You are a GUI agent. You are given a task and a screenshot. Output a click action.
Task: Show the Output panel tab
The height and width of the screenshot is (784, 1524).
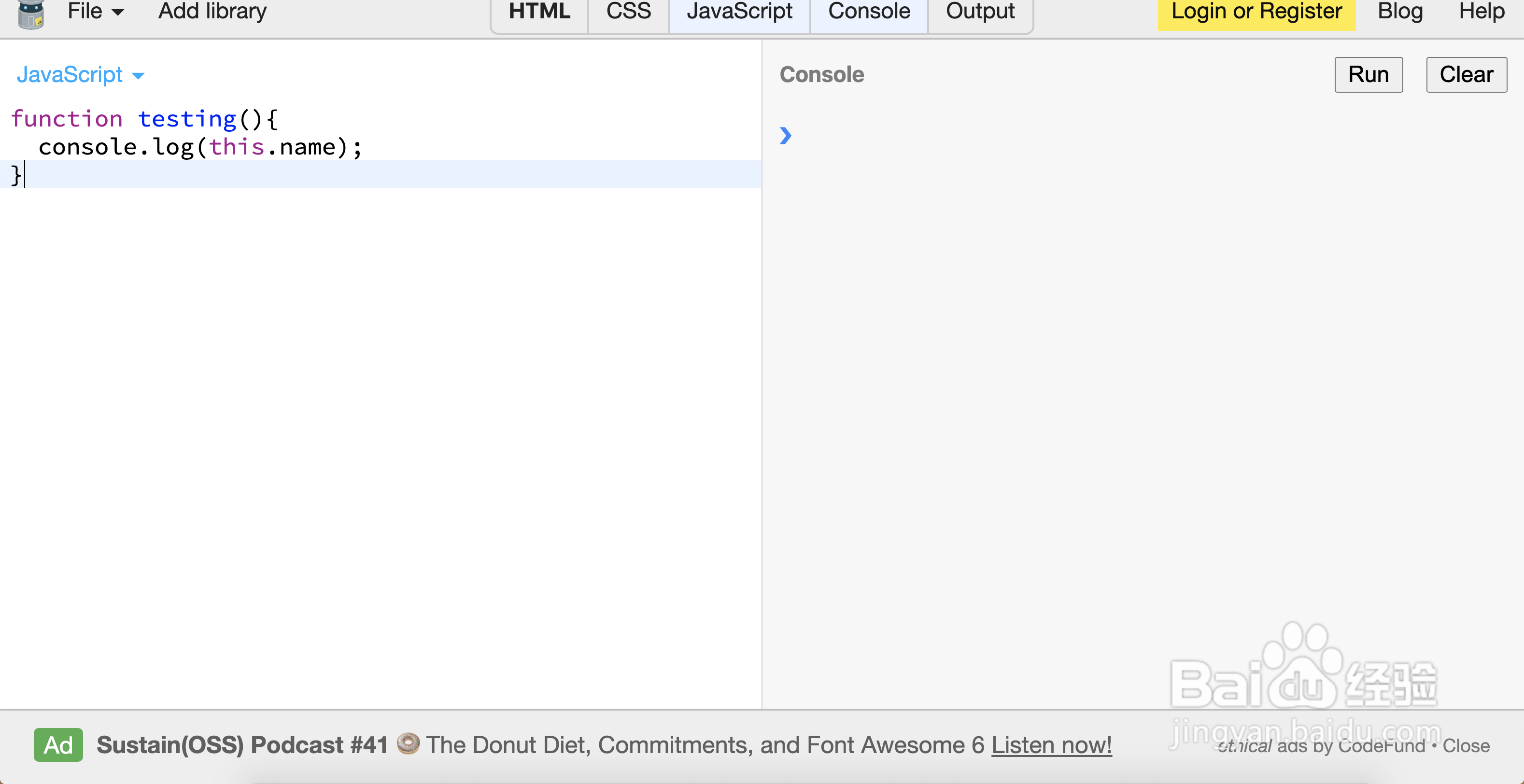click(980, 11)
